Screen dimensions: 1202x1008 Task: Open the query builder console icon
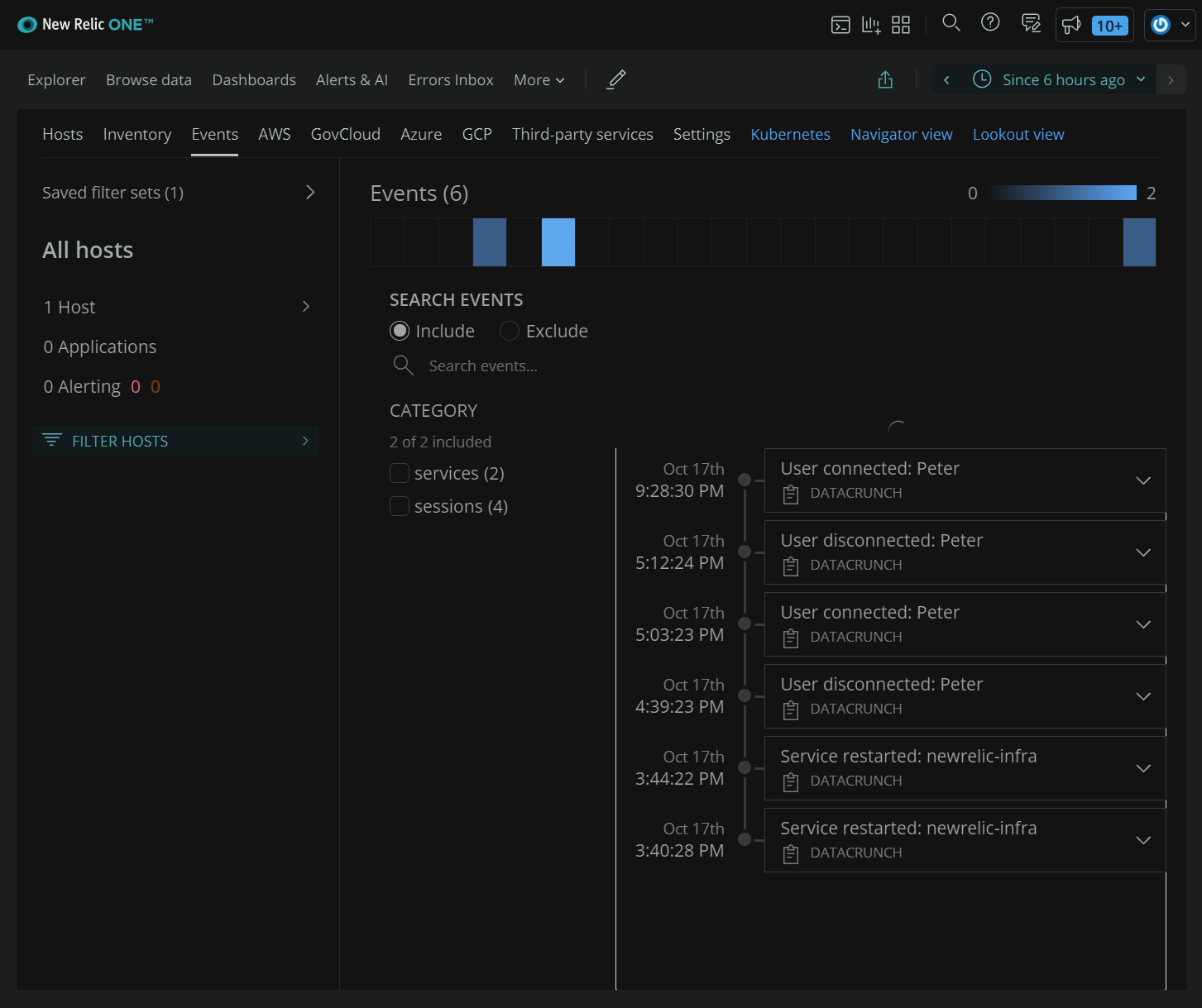pyautogui.click(x=840, y=25)
